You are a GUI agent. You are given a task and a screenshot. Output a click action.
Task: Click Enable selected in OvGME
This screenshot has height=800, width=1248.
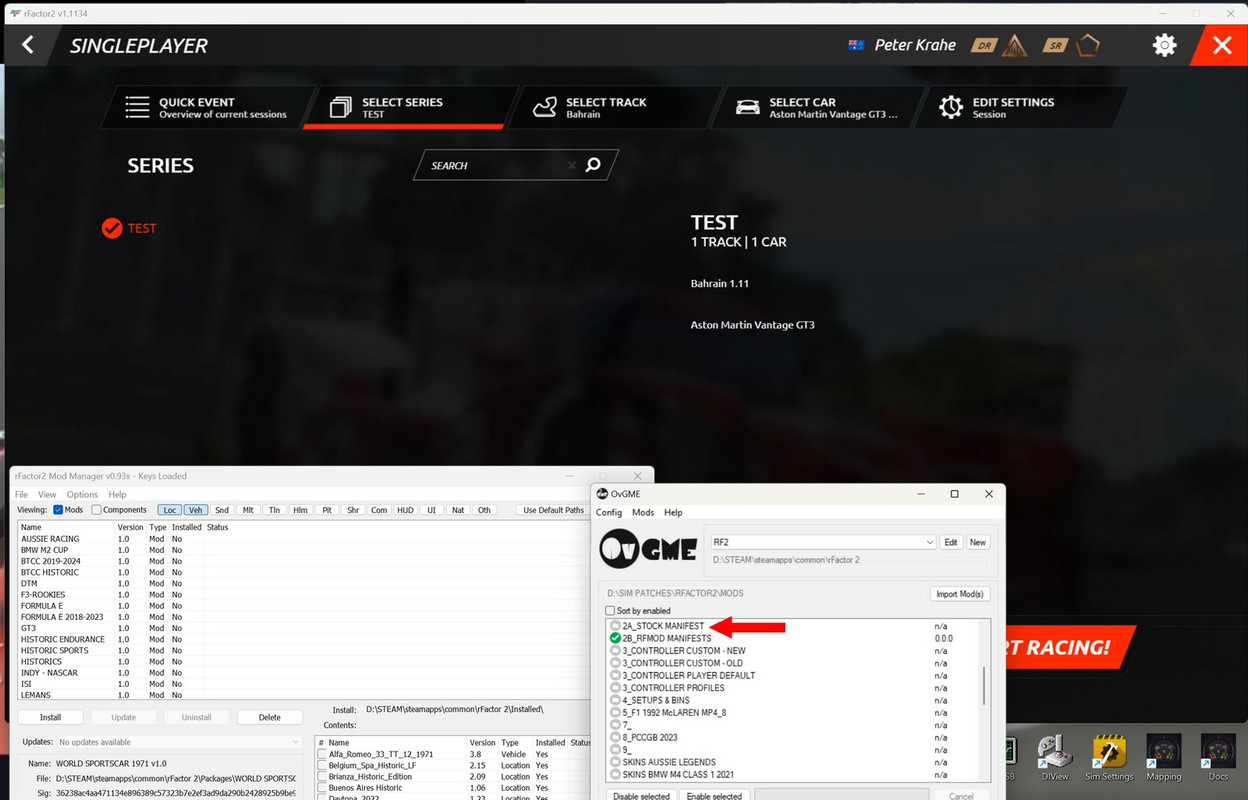716,796
